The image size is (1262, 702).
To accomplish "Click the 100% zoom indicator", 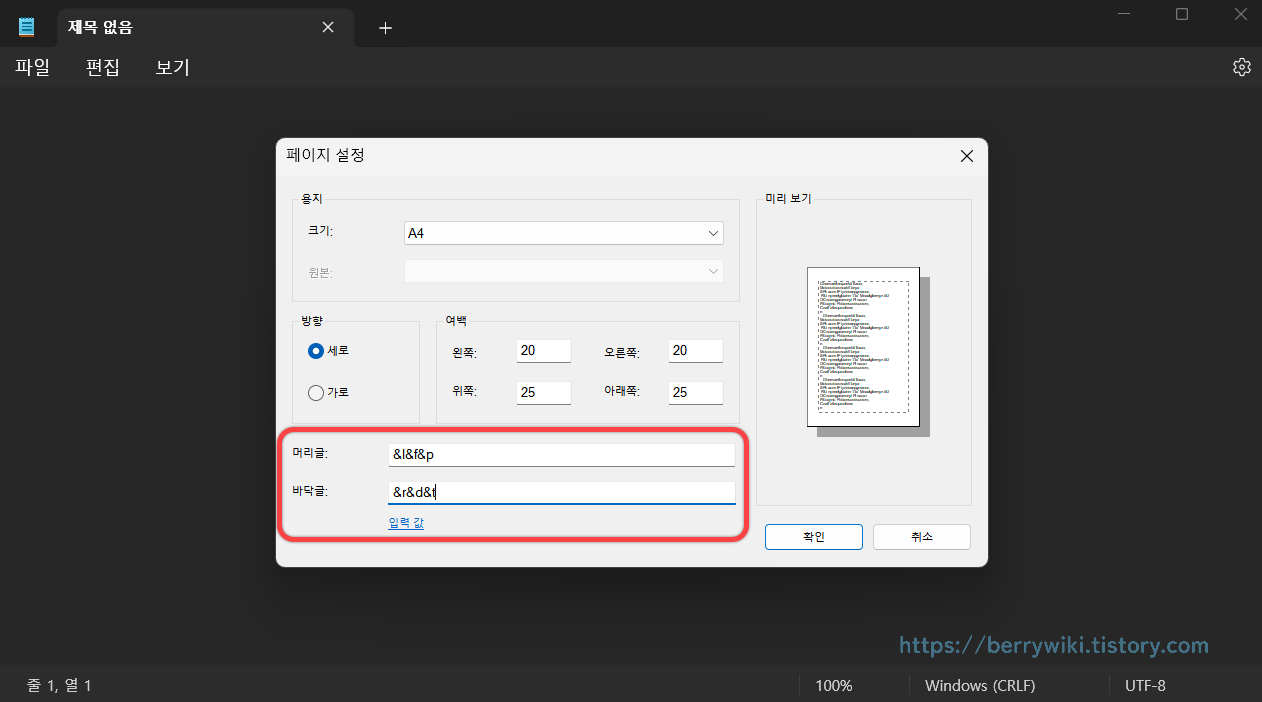I will point(834,685).
